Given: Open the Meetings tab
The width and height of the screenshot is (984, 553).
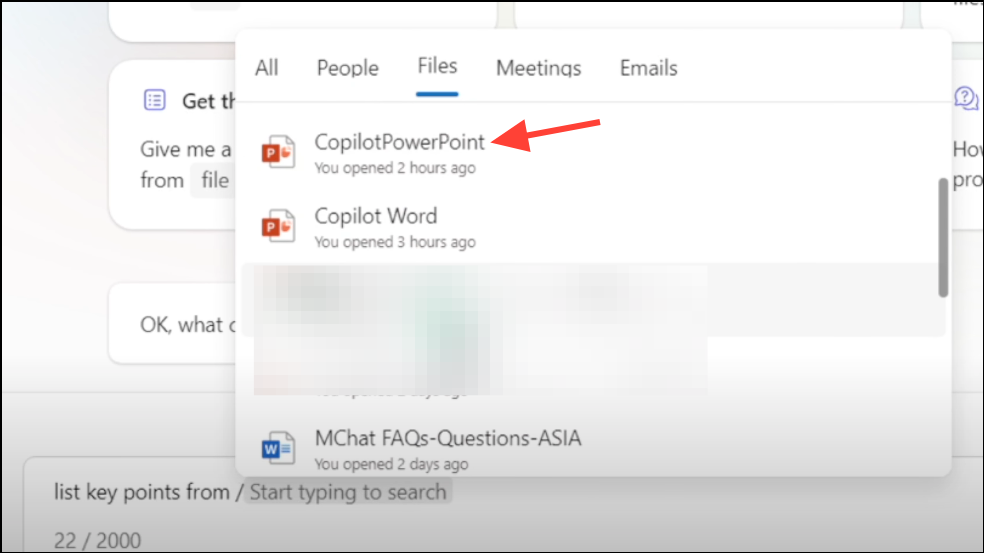Looking at the screenshot, I should 538,68.
